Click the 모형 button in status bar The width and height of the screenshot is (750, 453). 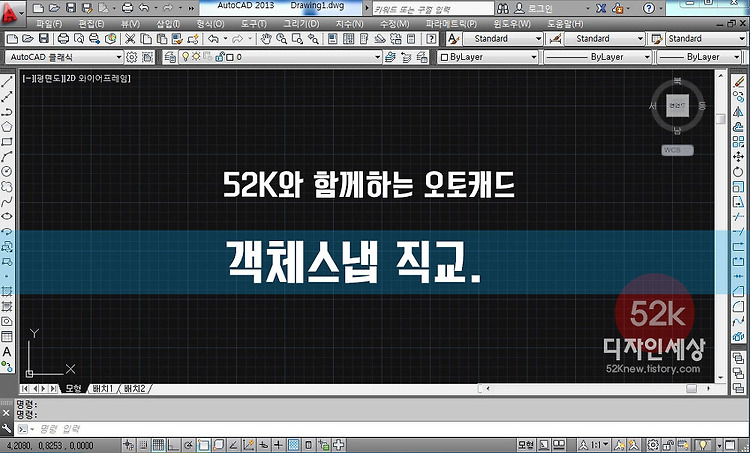click(526, 445)
